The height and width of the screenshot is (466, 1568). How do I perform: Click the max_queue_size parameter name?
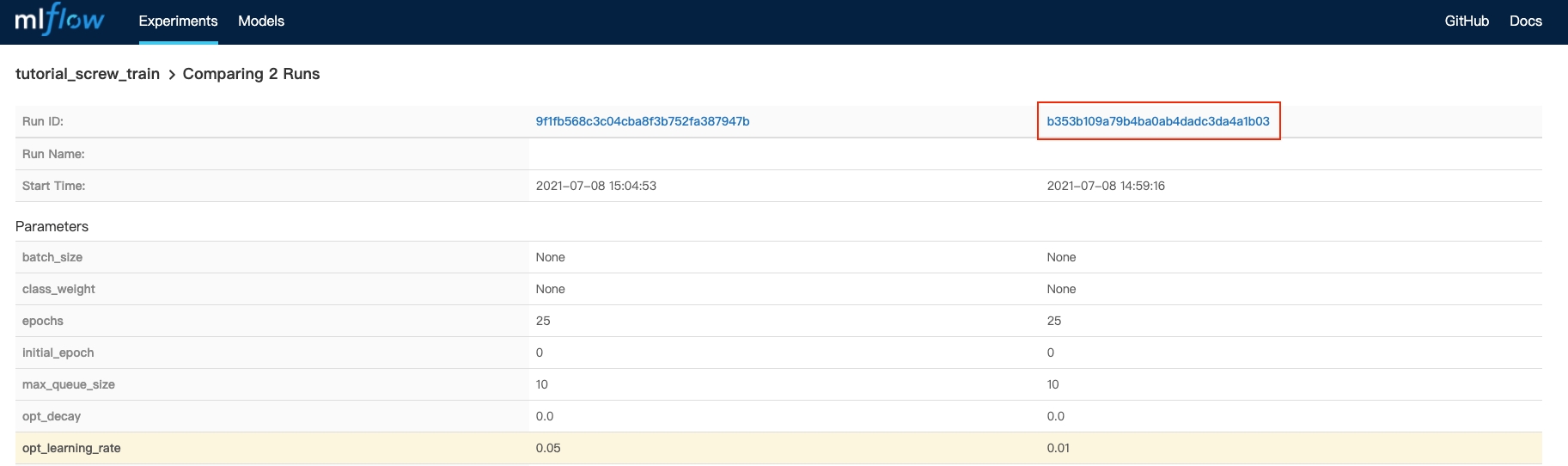coord(69,384)
